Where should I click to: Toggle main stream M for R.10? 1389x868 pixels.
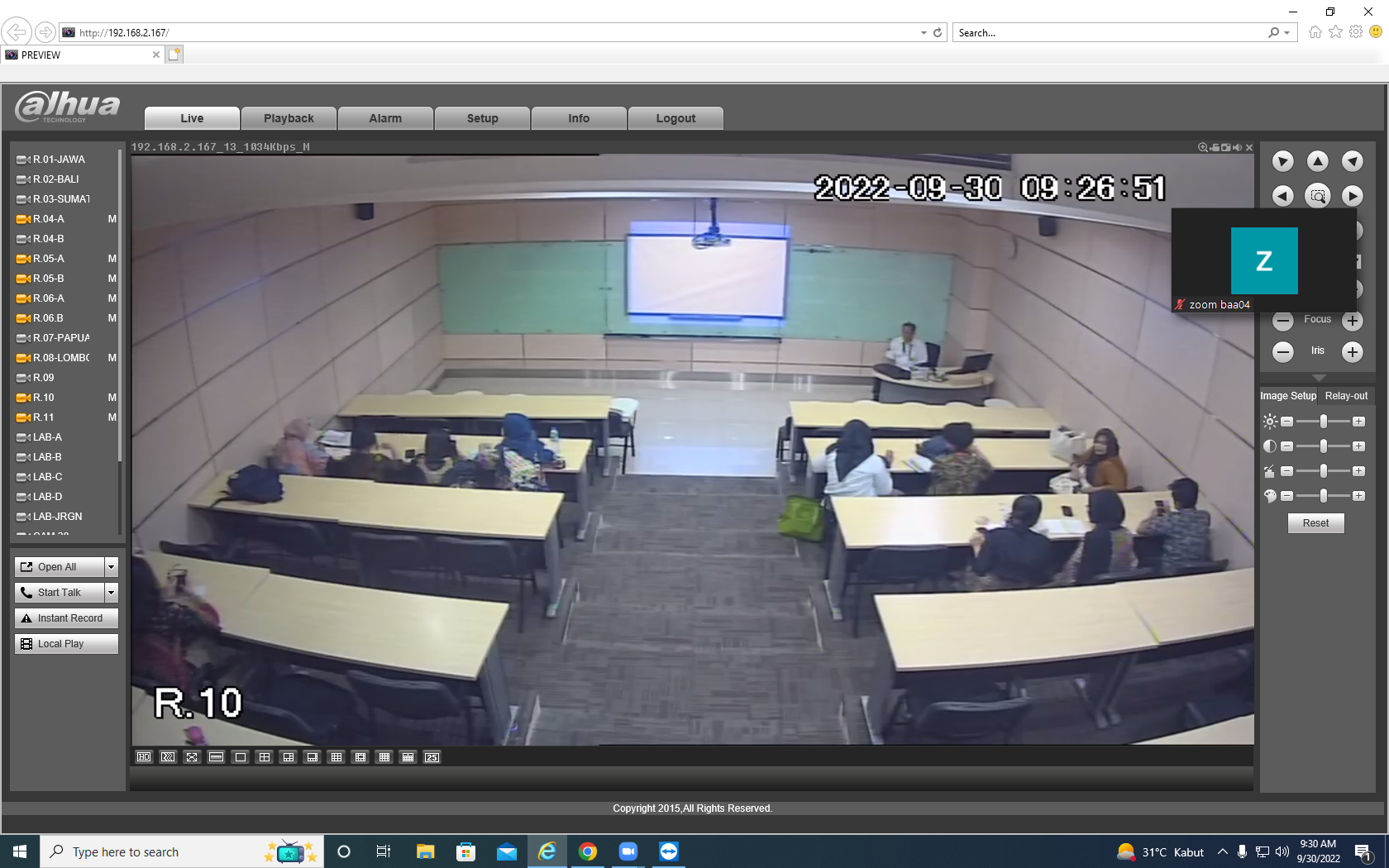(x=112, y=398)
